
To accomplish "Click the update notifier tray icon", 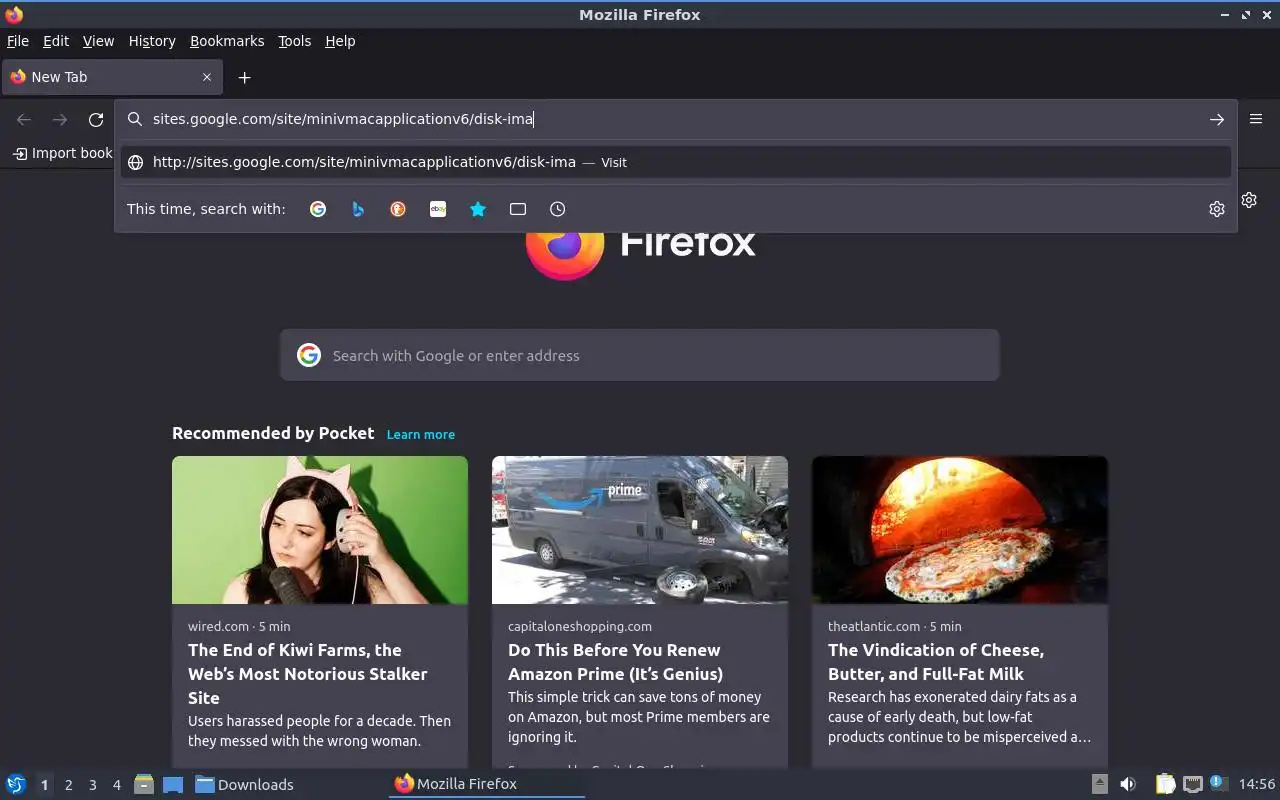I will coord(1218,783).
